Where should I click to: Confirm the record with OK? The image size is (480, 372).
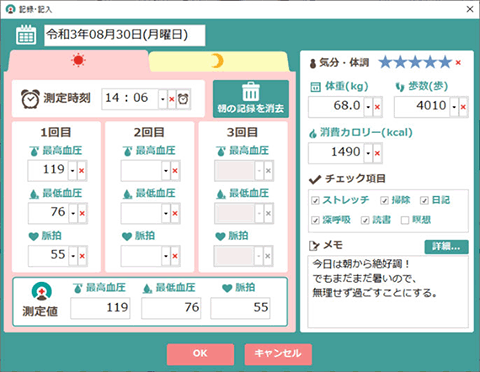pyautogui.click(x=200, y=354)
